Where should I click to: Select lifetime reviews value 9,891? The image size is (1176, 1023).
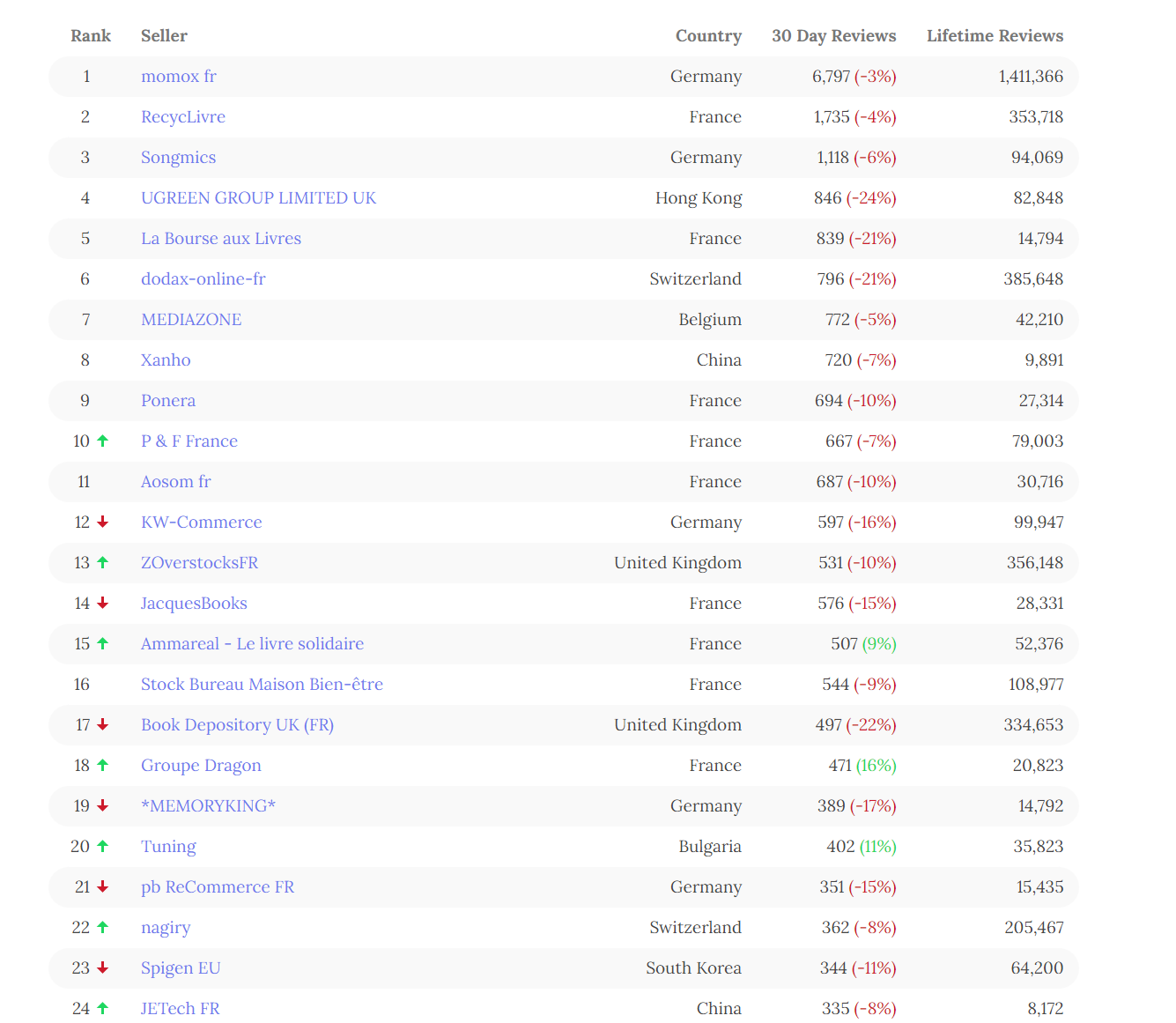tap(1044, 360)
